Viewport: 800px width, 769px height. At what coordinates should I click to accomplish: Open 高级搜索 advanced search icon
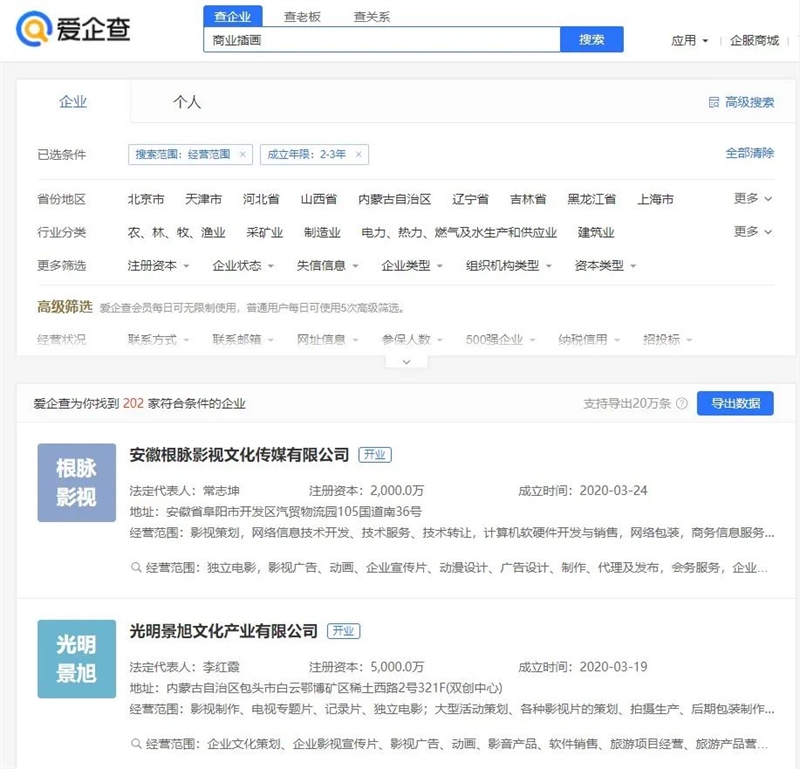pos(714,103)
